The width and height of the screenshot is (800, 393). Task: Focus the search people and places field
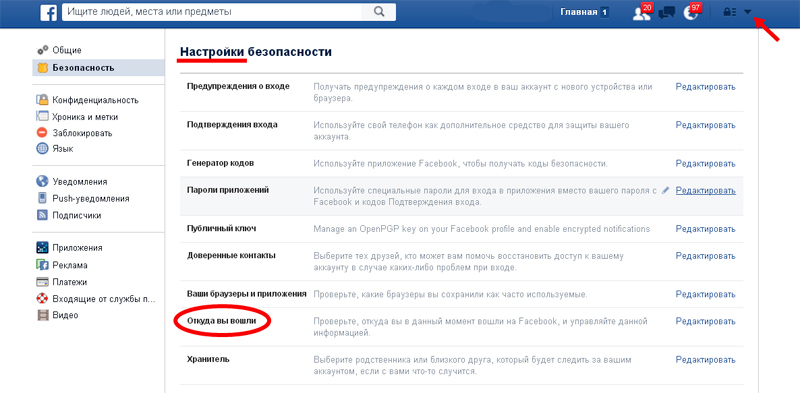pyautogui.click(x=212, y=12)
